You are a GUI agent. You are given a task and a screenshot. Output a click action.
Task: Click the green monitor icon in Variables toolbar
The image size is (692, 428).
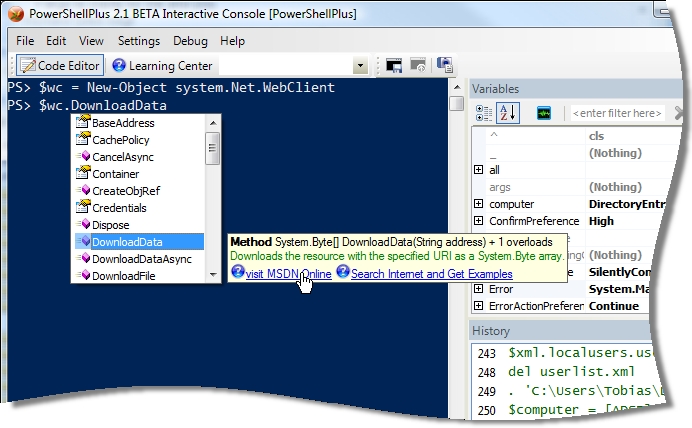pyautogui.click(x=544, y=113)
